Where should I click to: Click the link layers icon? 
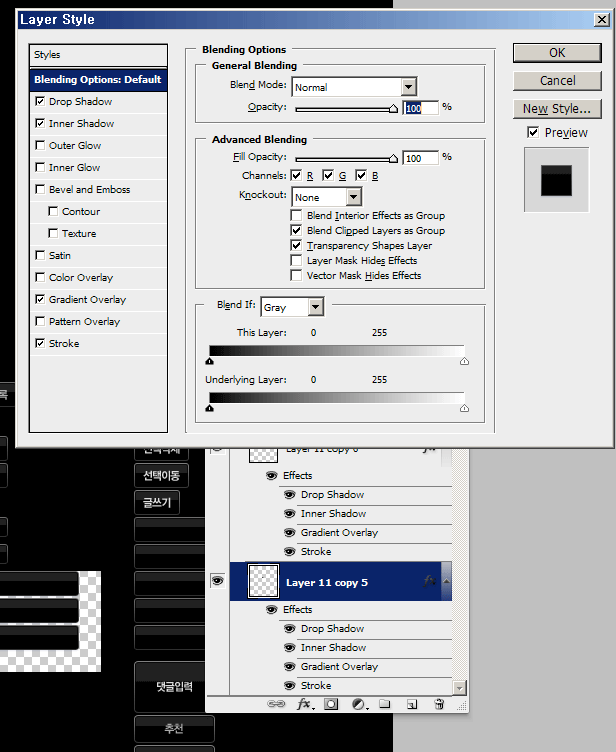coord(277,704)
